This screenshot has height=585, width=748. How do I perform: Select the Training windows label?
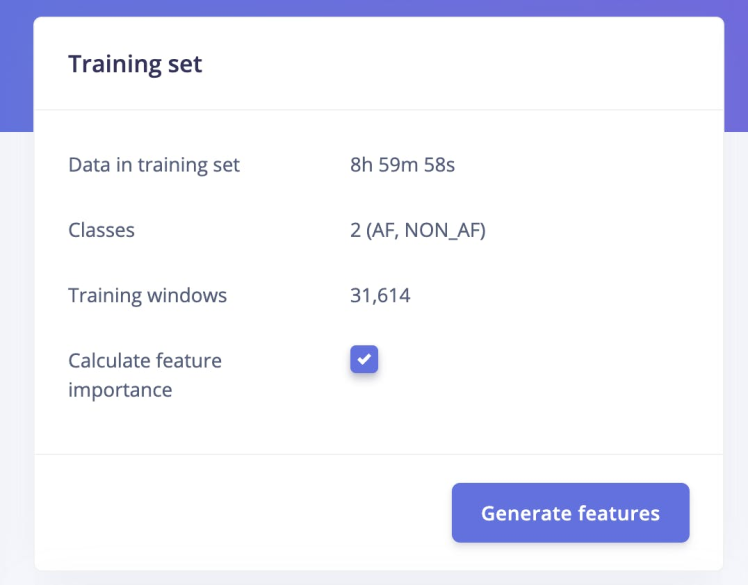pos(147,295)
